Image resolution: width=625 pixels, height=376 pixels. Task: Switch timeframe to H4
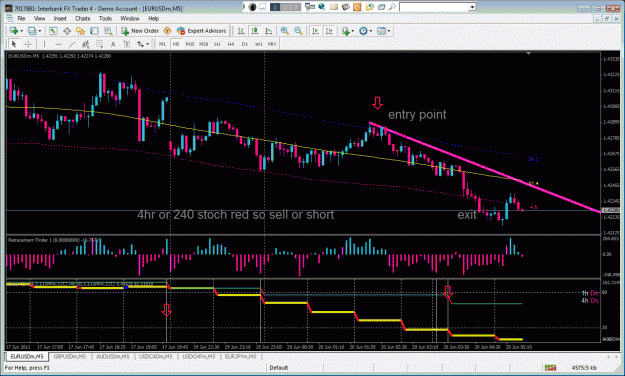(x=231, y=44)
